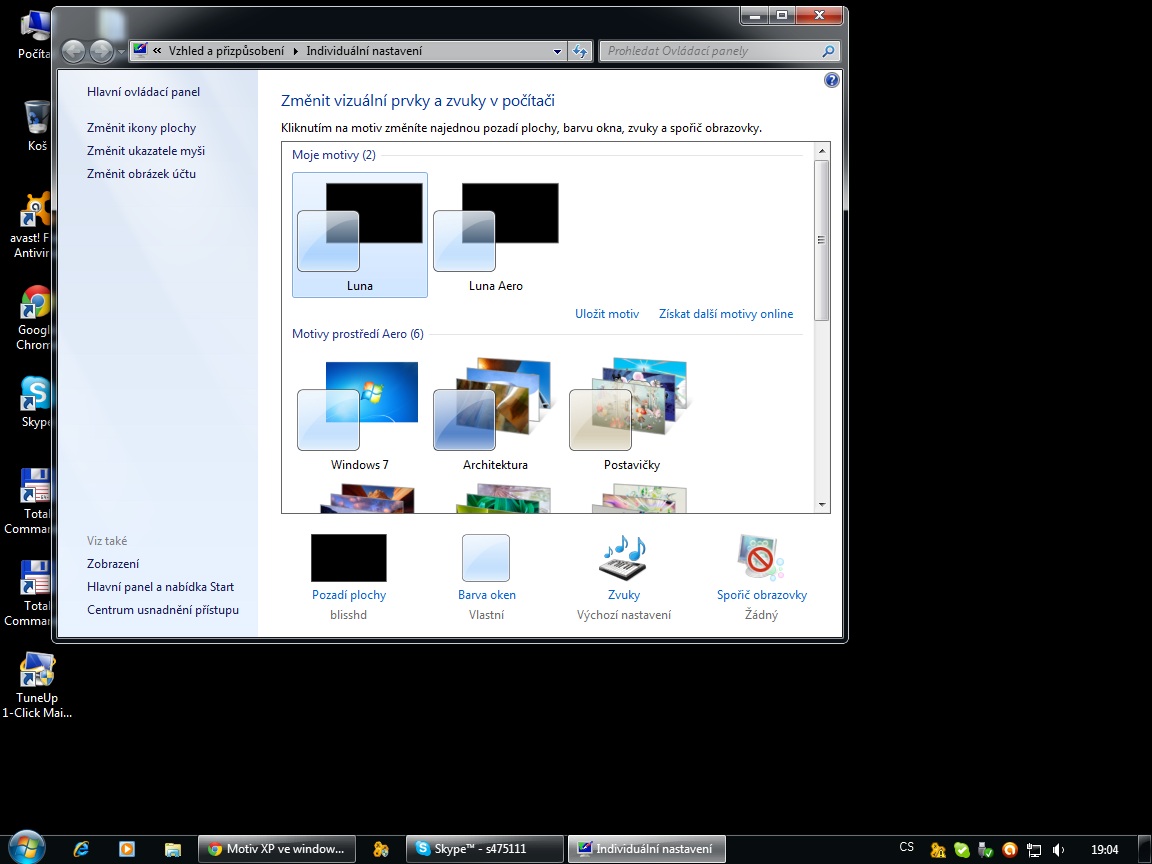1152x864 pixels.
Task: Launch Windows Media Player from taskbar
Action: pos(126,849)
